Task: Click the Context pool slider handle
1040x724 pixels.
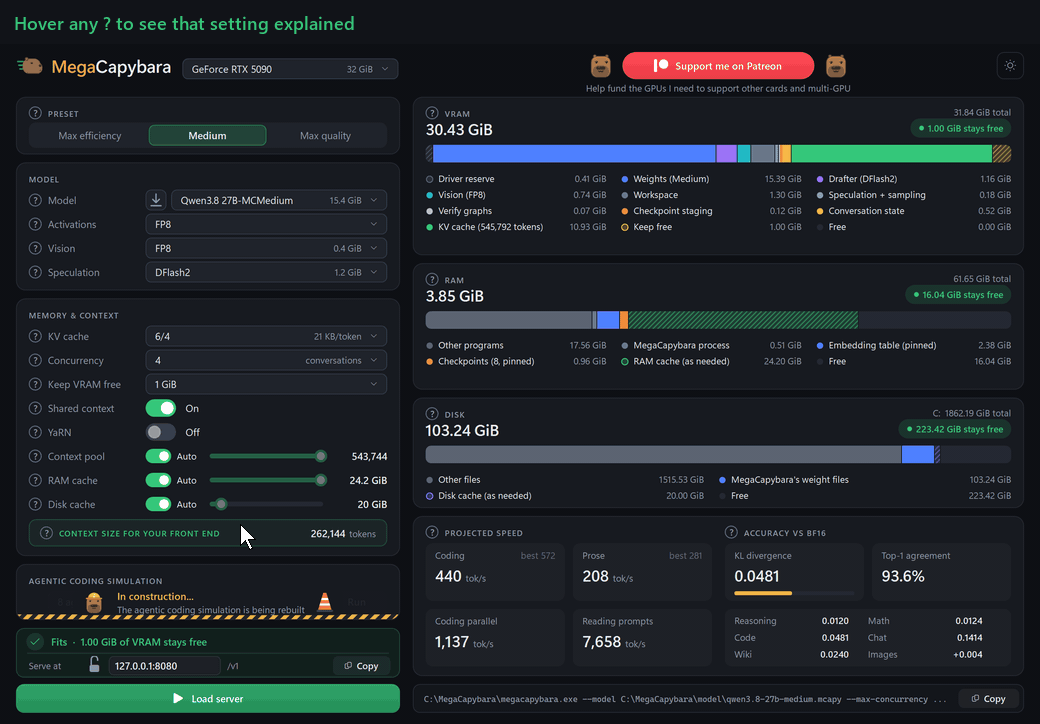Action: coord(321,456)
